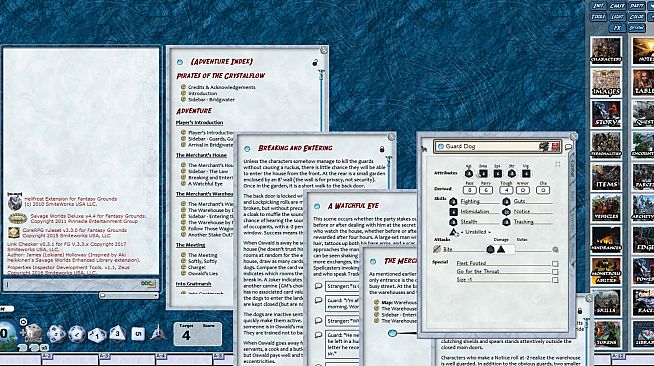Screen dimensions: 654x366
Task: Click the Target number box showing 4
Action: [186, 336]
